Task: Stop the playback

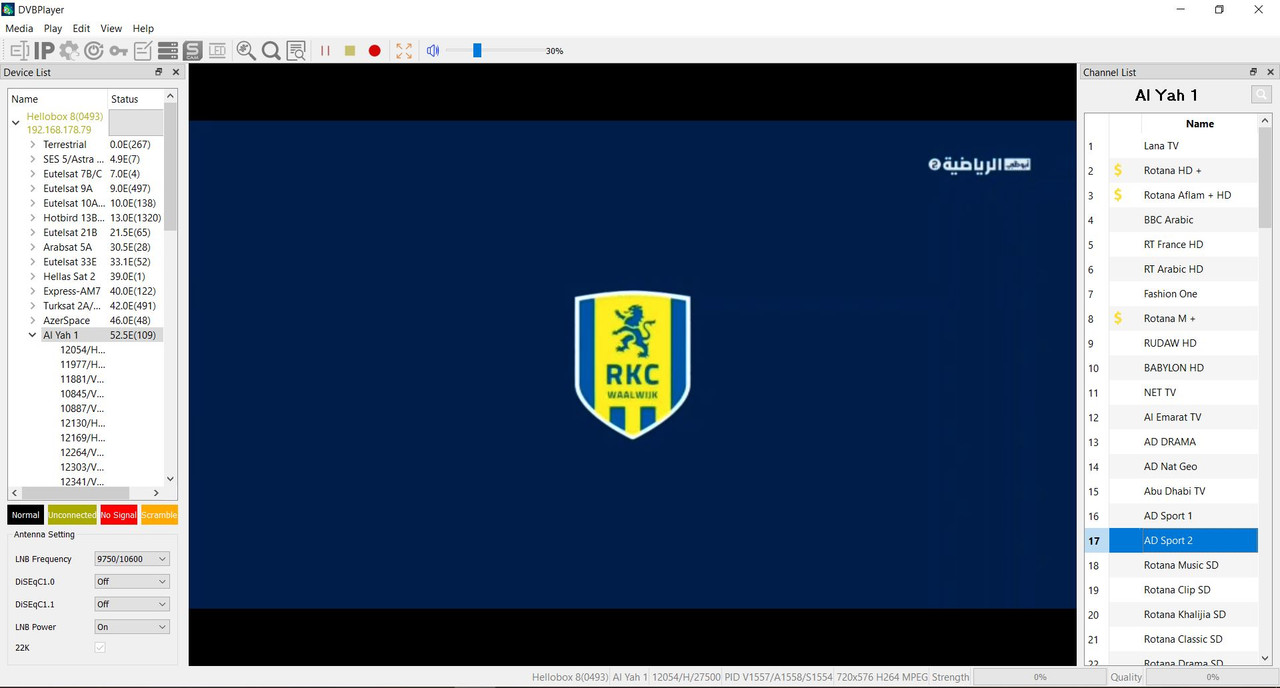Action: tap(350, 50)
